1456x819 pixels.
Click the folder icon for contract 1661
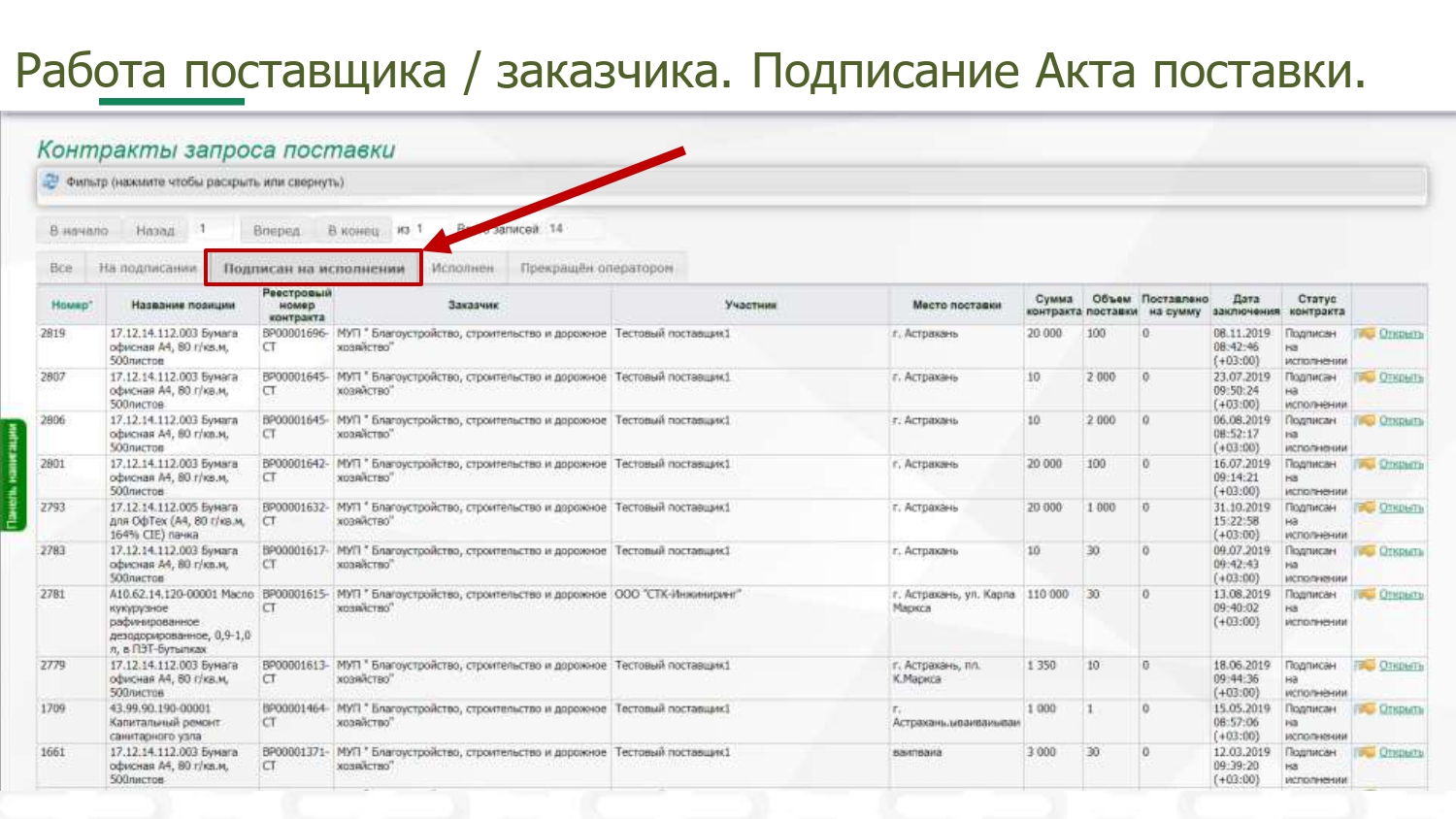point(1366,753)
